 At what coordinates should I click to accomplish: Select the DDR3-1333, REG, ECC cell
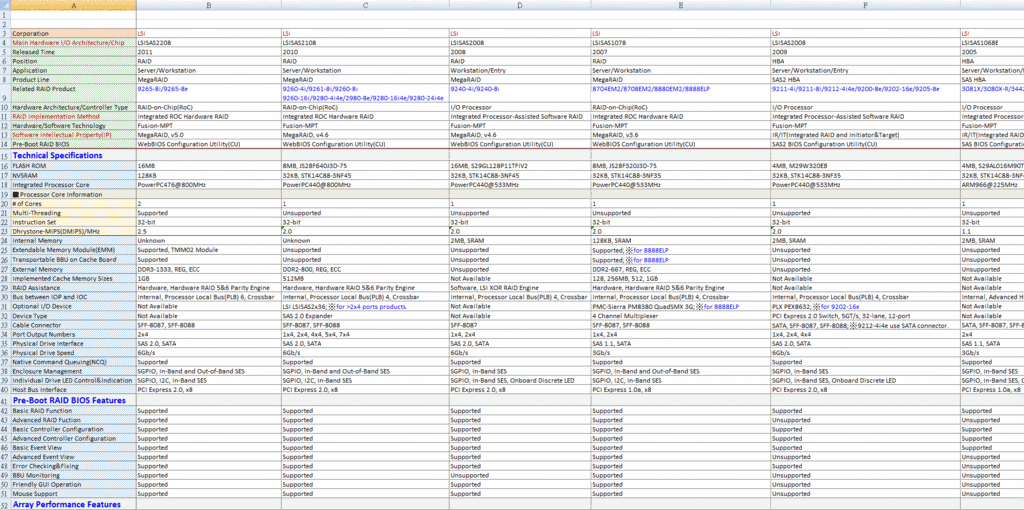(167, 269)
